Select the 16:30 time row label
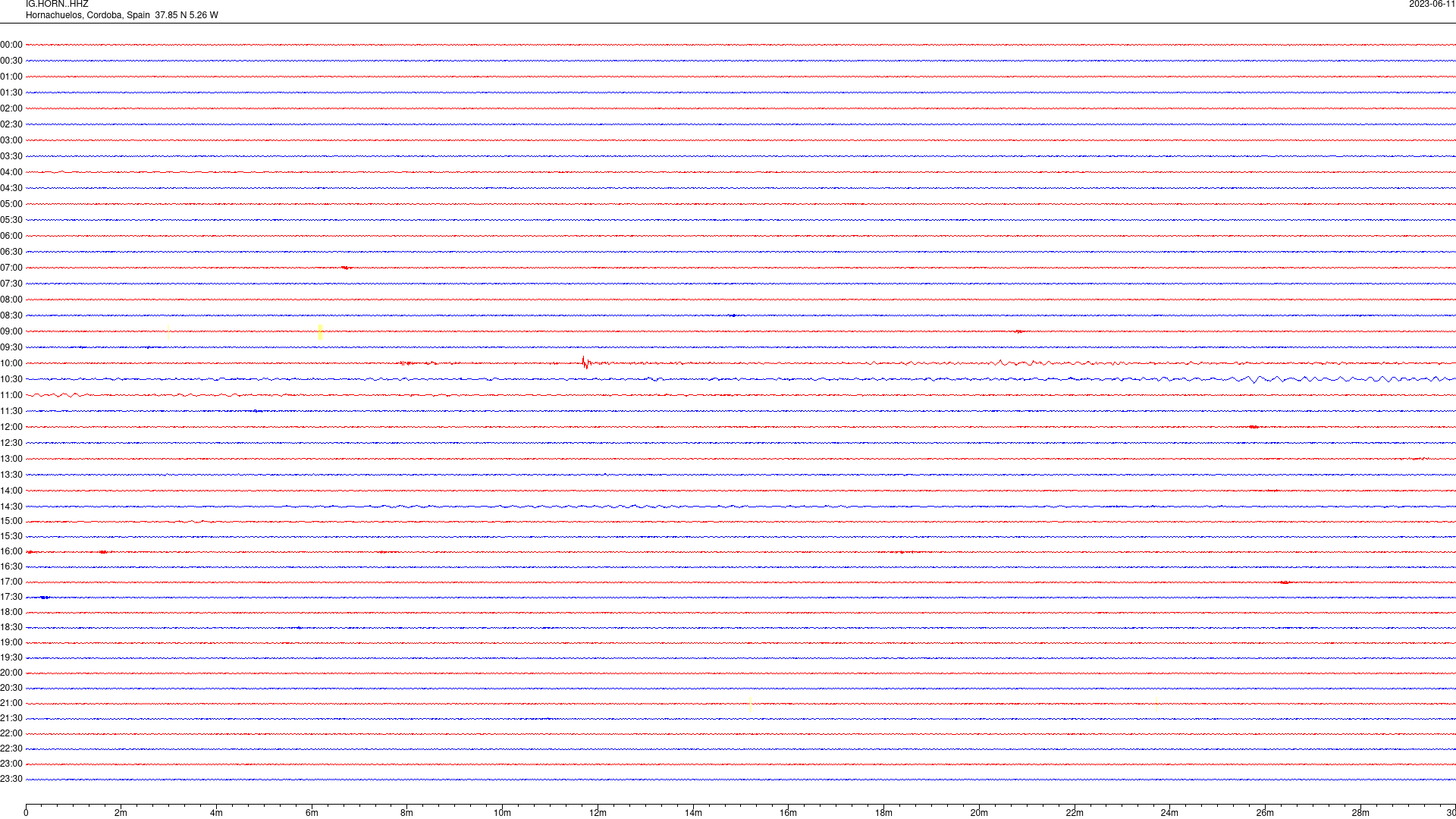The height and width of the screenshot is (819, 1456). [x=11, y=566]
